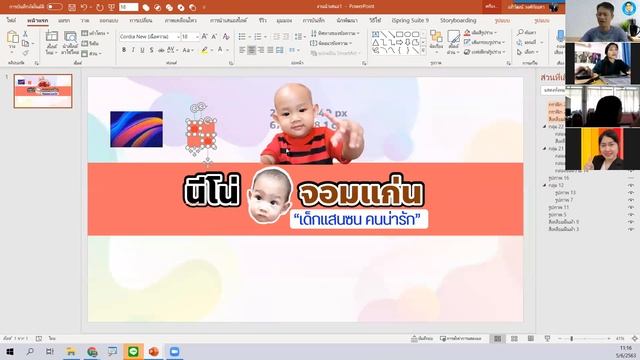Open Find in the editing group
The image size is (640, 360).
[527, 32]
